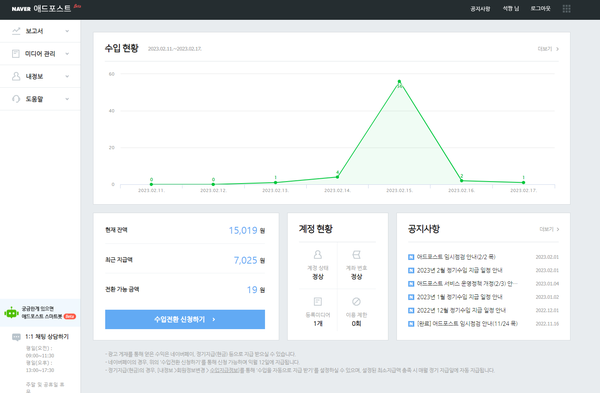Viewport: 600px width, 393px height.
Task: Click x-axis label 2023.02.11.
Action: [151, 190]
